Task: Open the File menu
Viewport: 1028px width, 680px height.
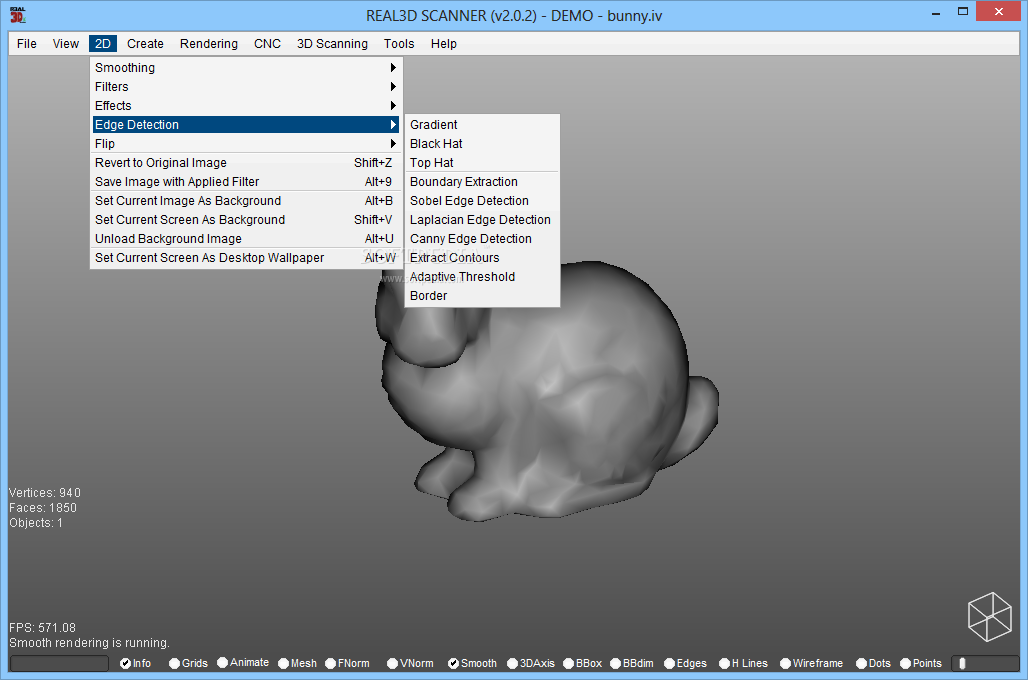Action: click(x=27, y=43)
